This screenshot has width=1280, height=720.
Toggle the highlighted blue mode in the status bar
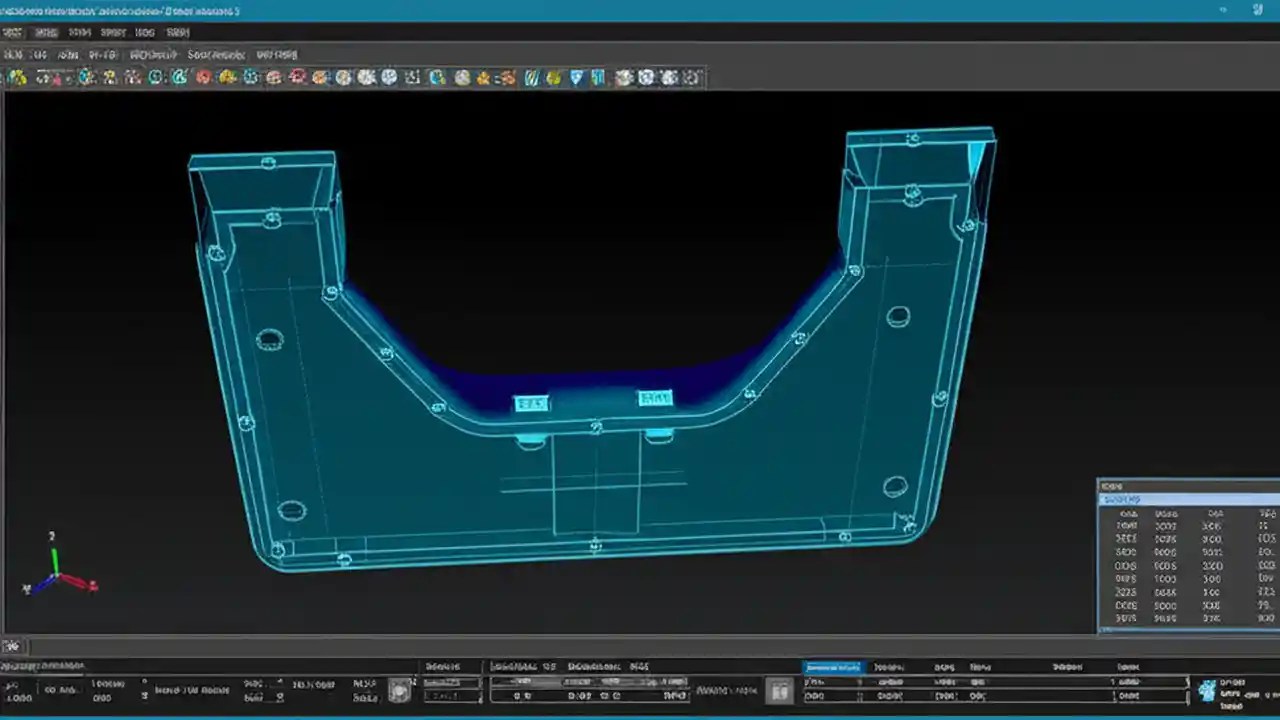[x=834, y=667]
